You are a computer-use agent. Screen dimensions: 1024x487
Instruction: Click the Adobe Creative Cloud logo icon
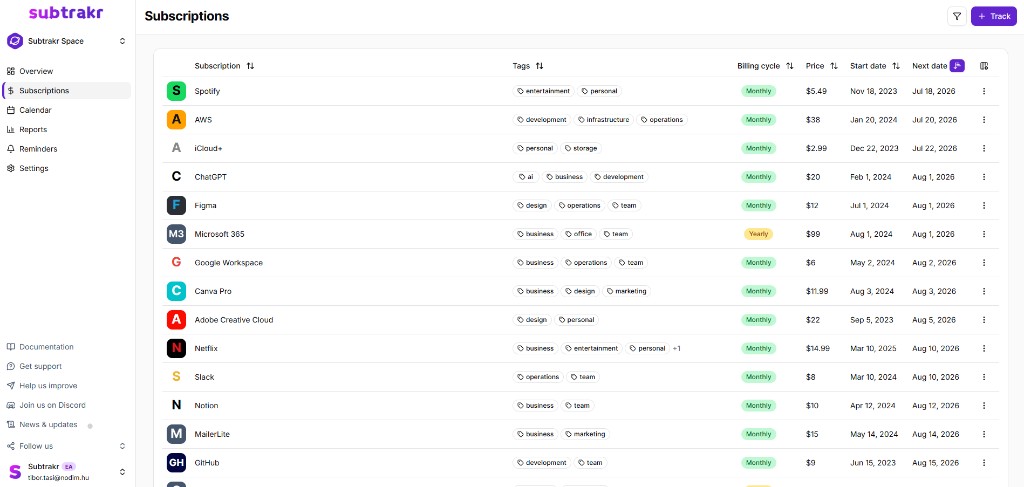(x=176, y=320)
